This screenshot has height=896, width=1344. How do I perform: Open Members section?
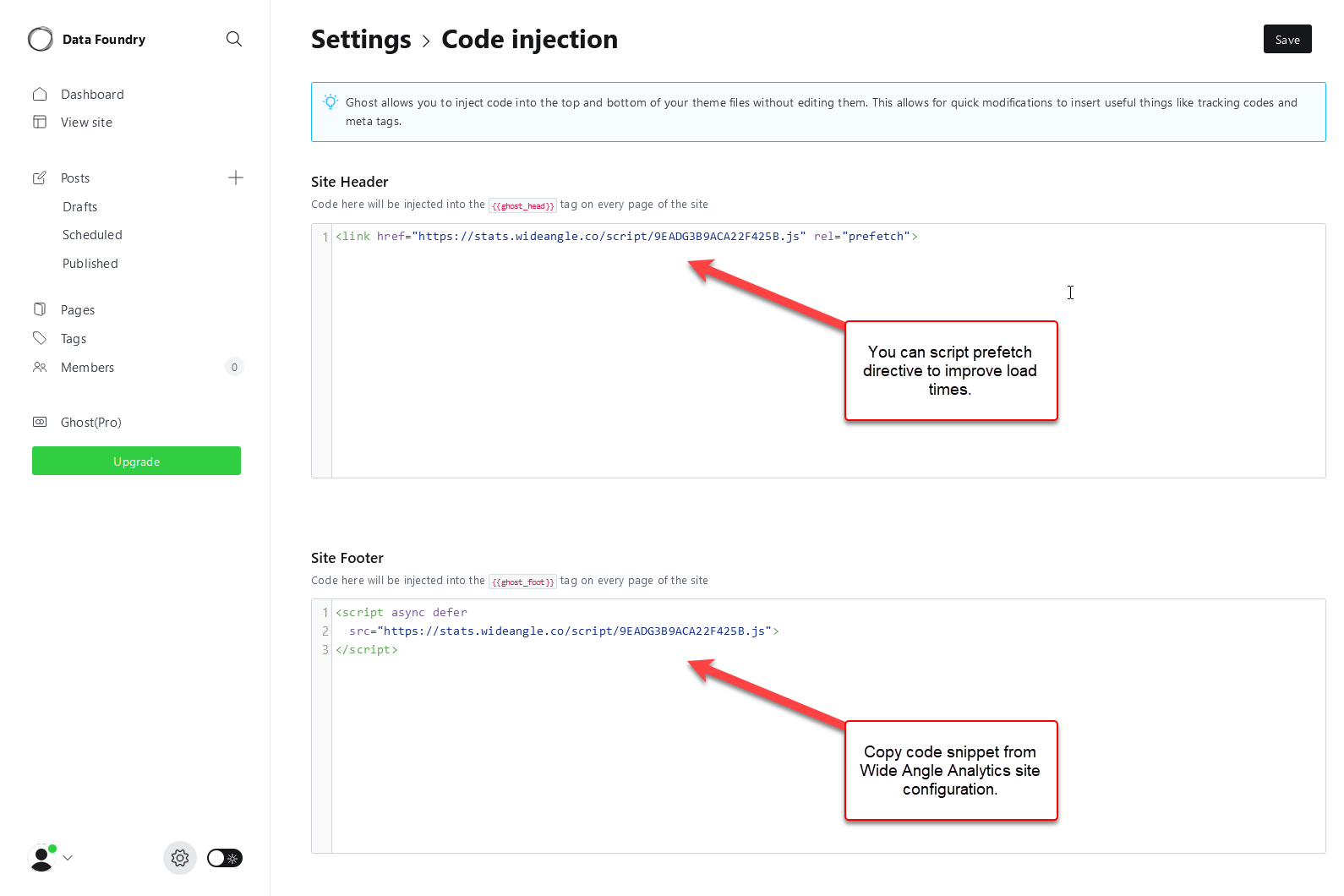pos(87,368)
